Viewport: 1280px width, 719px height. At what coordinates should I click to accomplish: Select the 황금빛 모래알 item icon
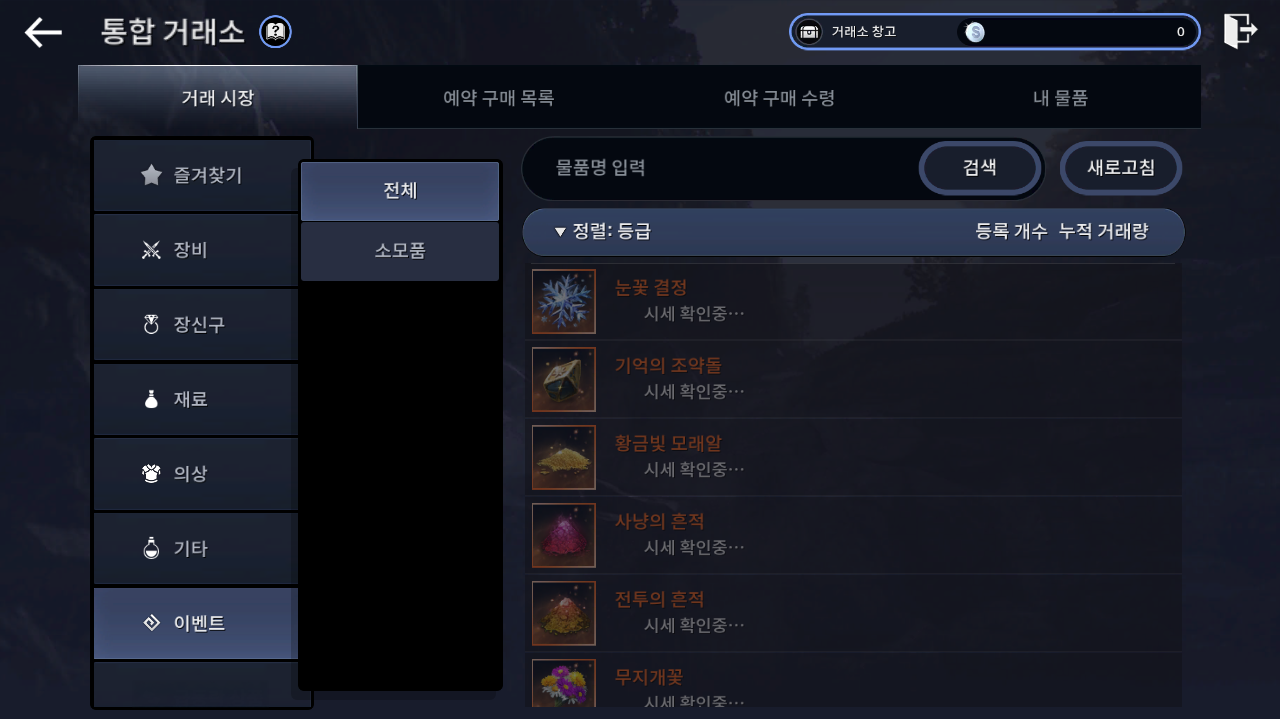click(564, 457)
